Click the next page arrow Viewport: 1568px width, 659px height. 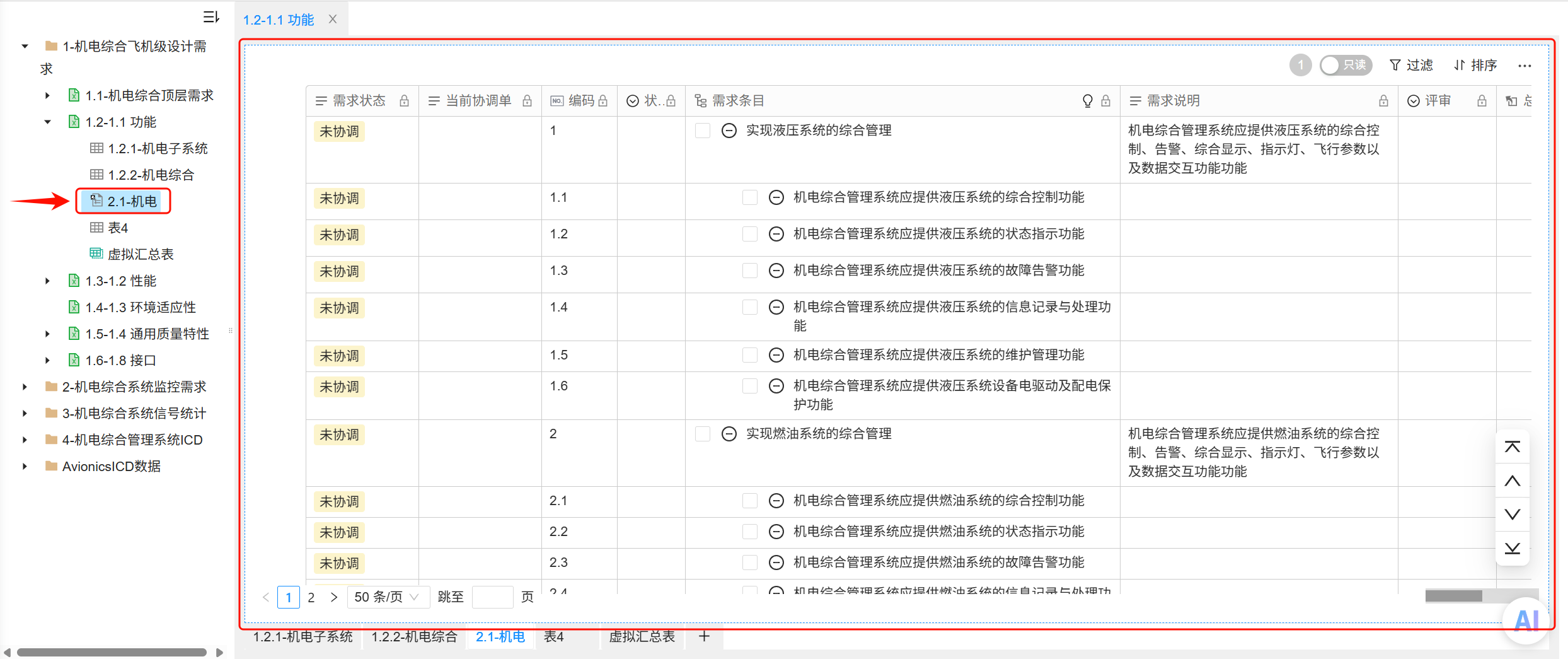334,597
